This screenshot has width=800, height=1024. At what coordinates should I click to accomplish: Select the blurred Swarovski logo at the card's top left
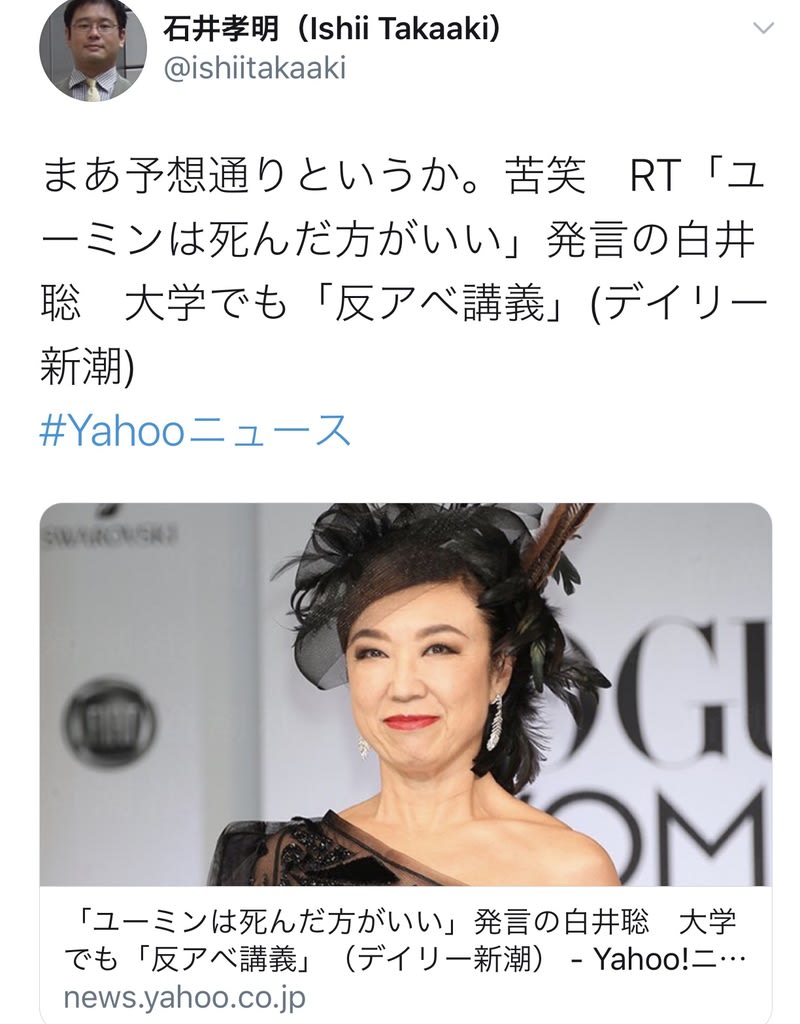point(109,534)
